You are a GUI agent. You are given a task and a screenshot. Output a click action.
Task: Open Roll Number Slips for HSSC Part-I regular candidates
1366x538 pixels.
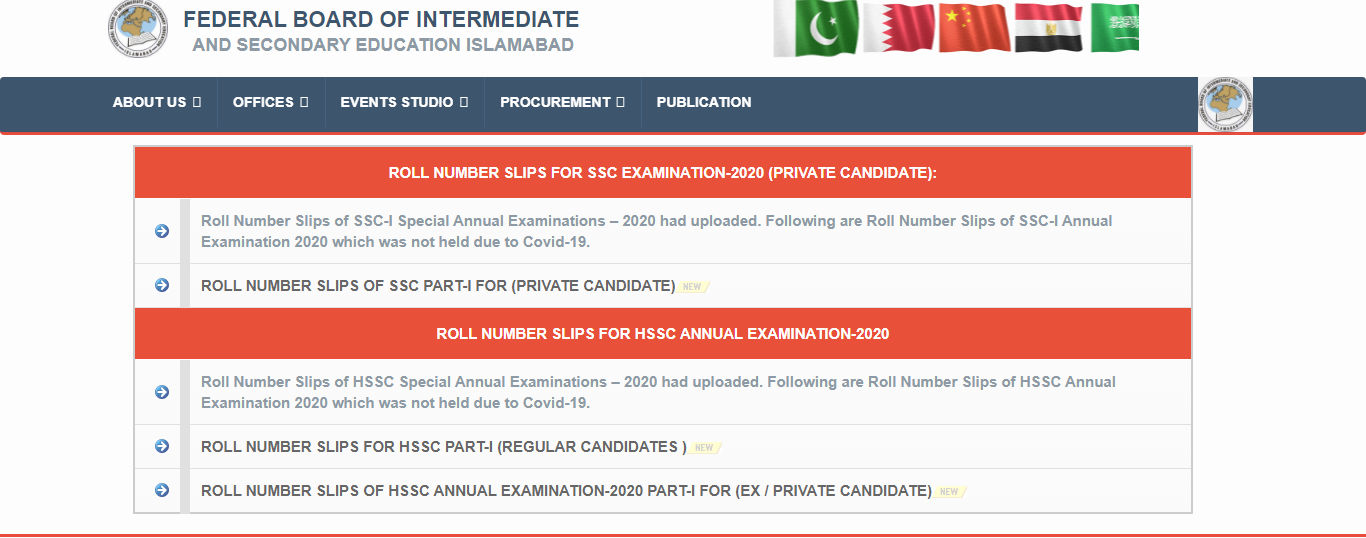click(444, 447)
